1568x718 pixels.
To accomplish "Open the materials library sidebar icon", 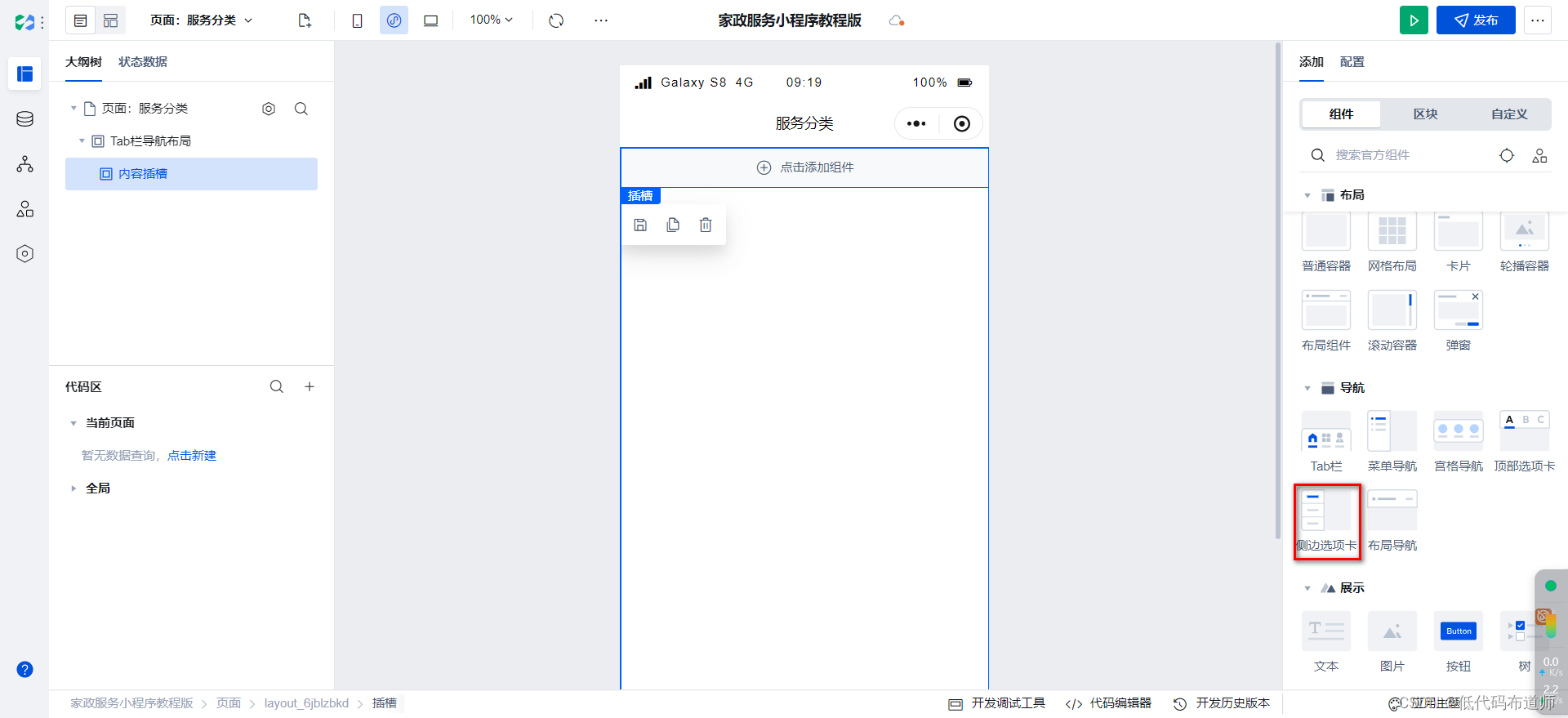I will point(24,209).
